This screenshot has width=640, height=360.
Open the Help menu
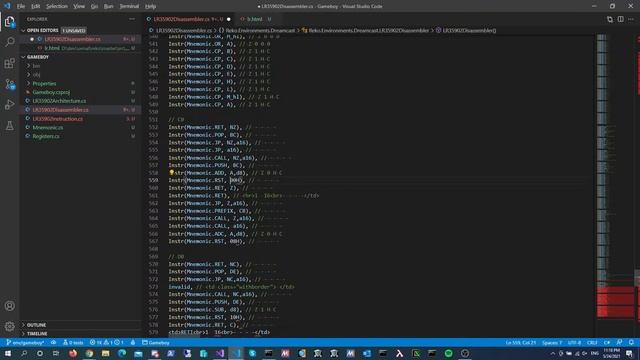click(x=151, y=7)
